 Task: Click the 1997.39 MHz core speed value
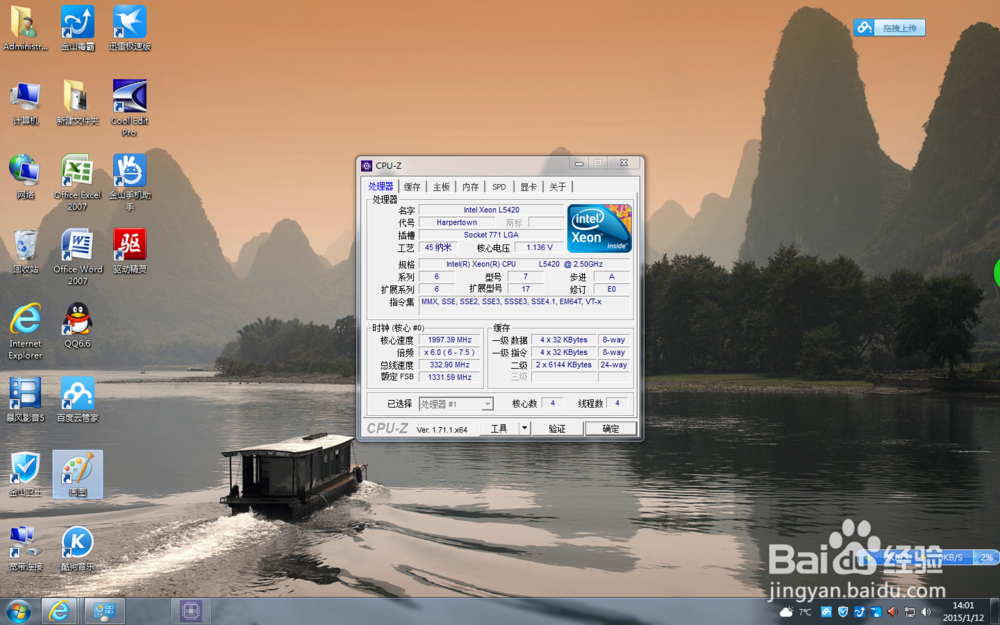449,340
